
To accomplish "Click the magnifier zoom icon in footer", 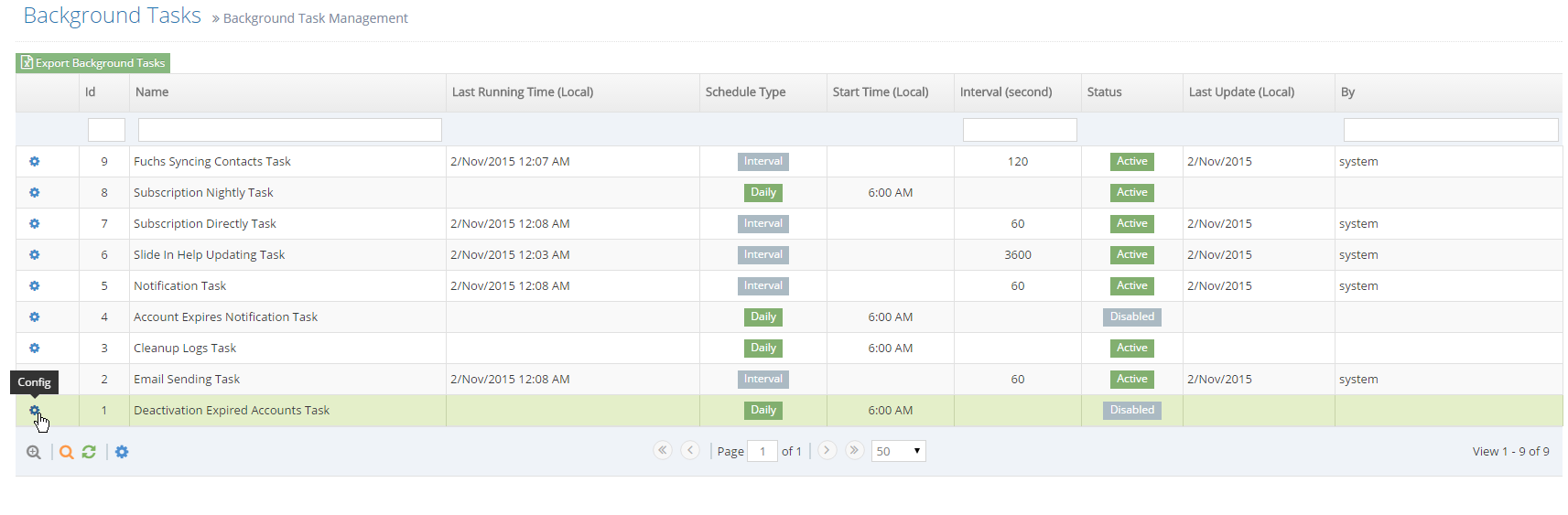I will point(34,452).
